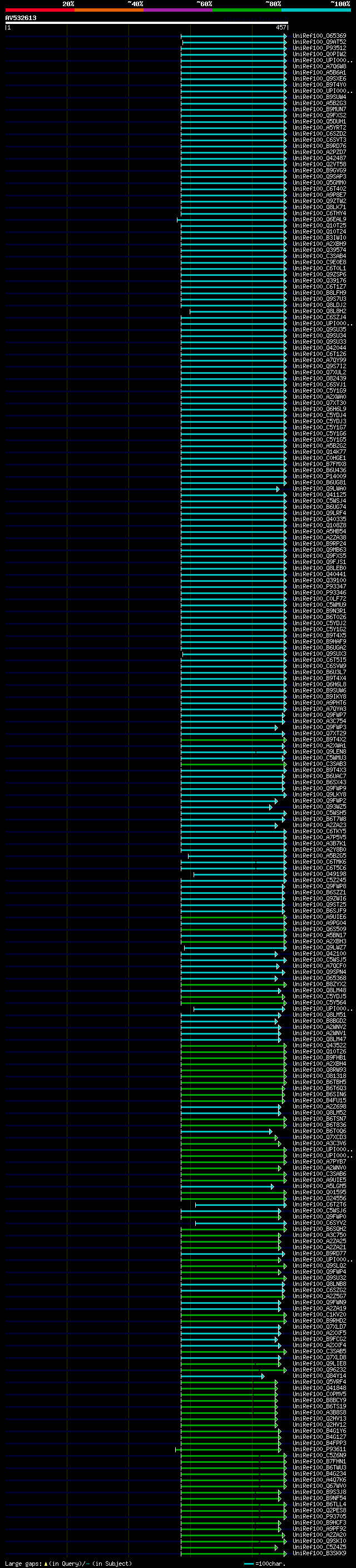356x1568 pixels.
Task: Select the UniRef100_A2ZA23 label
Action: [319, 825]
